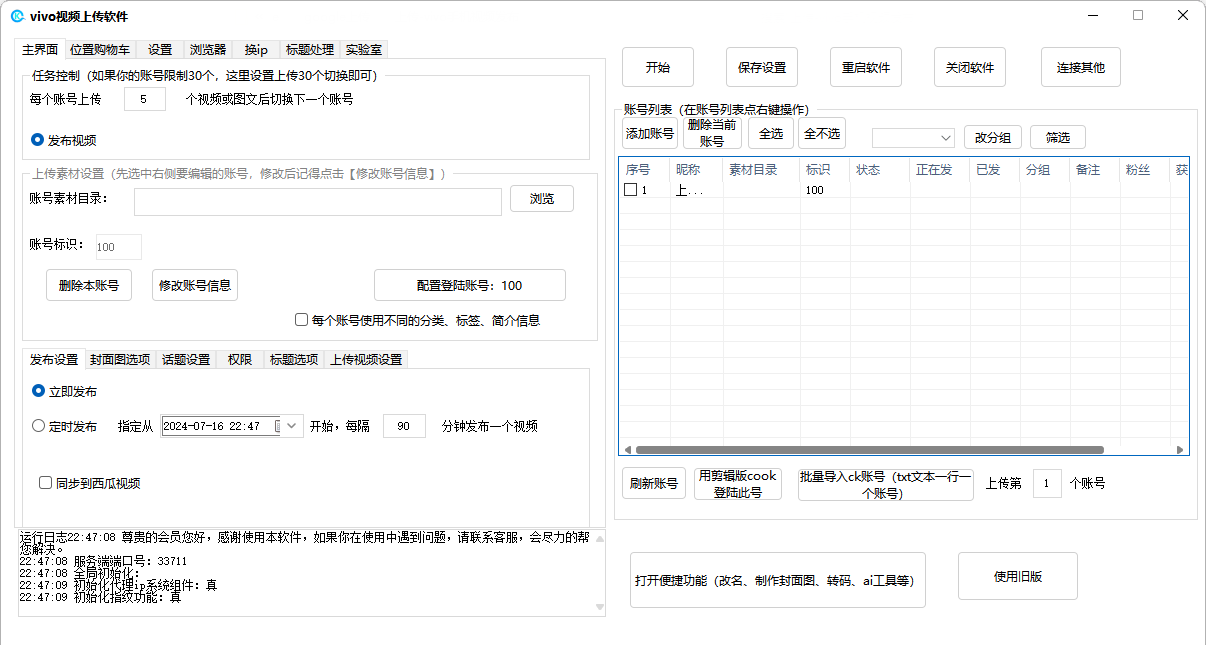Click log panel scroll-down arrow
Image resolution: width=1206 pixels, height=645 pixels.
(599, 606)
